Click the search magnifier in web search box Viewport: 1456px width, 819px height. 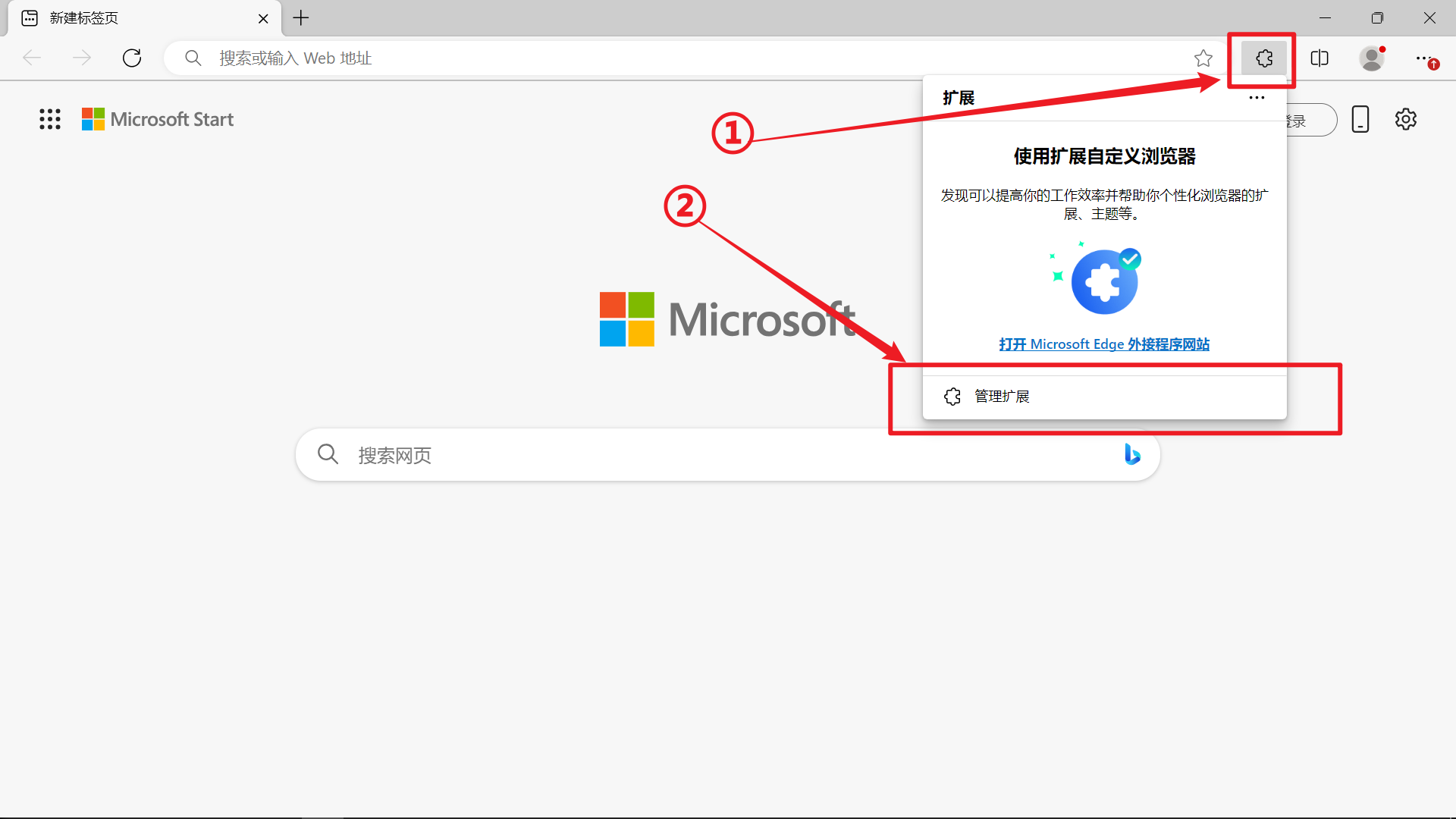click(328, 454)
